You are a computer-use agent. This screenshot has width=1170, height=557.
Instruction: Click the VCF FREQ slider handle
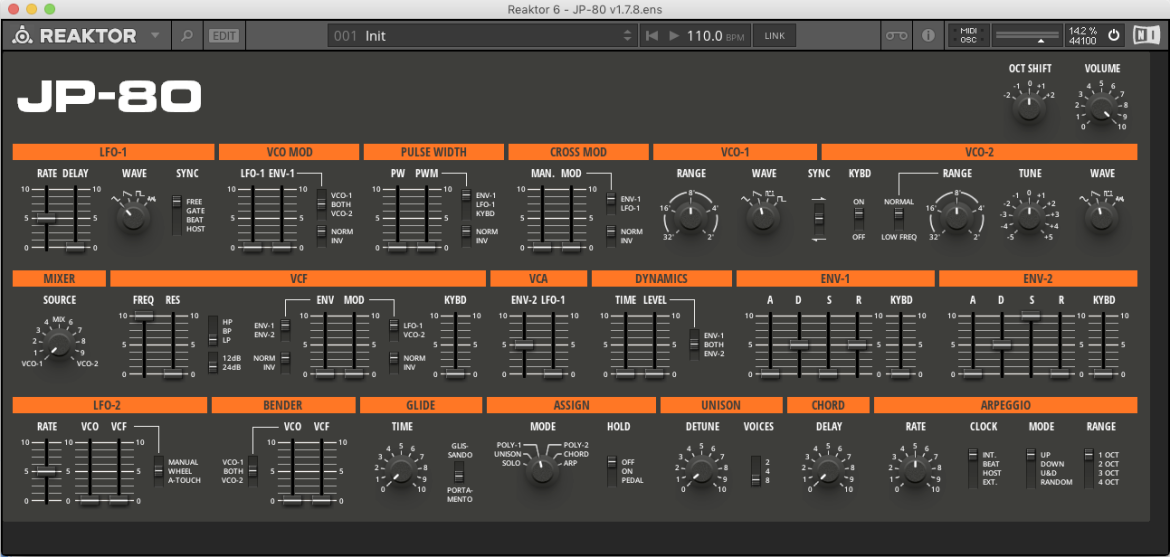[x=143, y=317]
